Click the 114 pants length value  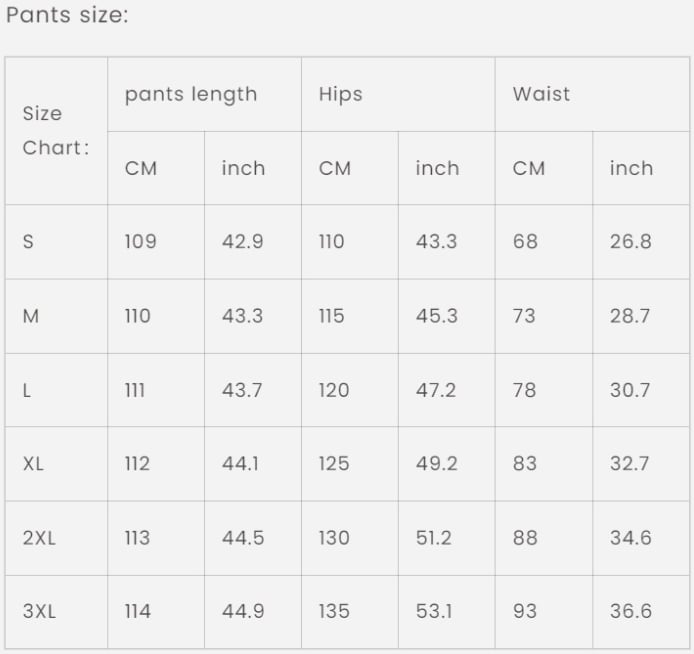tap(138, 612)
